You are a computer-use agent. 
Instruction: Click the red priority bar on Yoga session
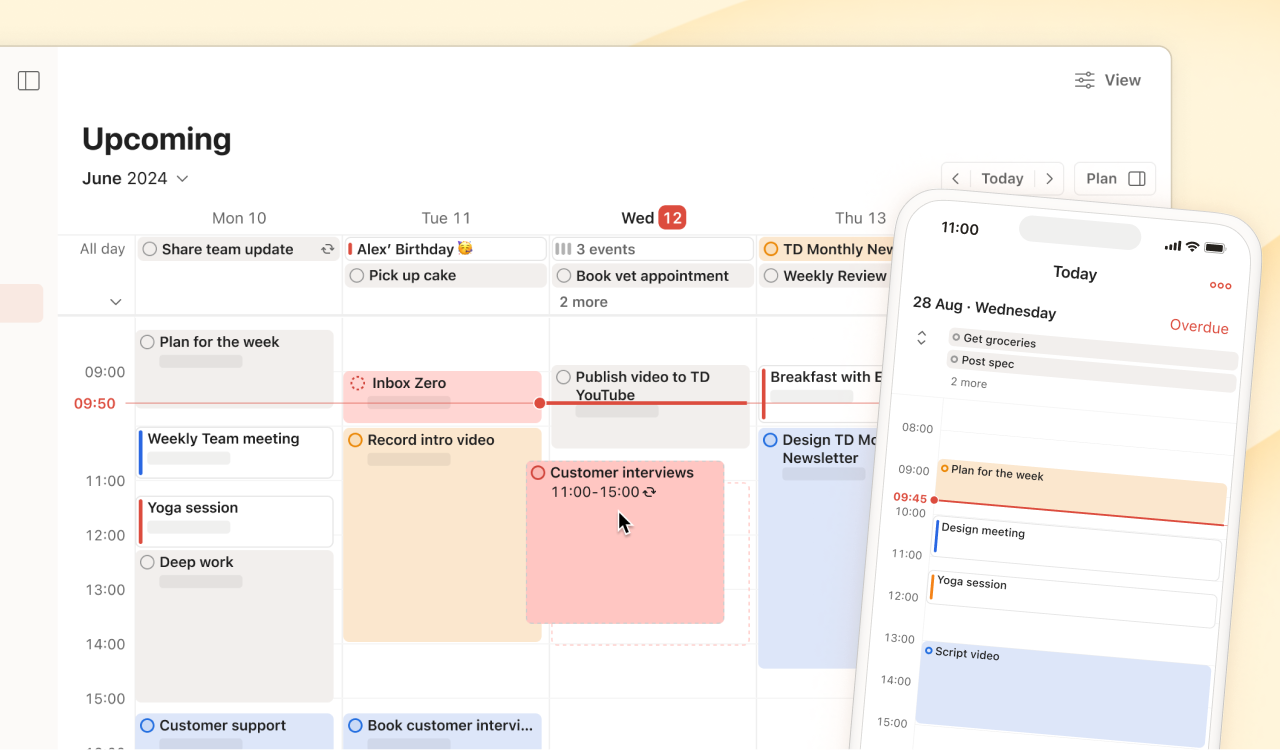click(x=139, y=520)
